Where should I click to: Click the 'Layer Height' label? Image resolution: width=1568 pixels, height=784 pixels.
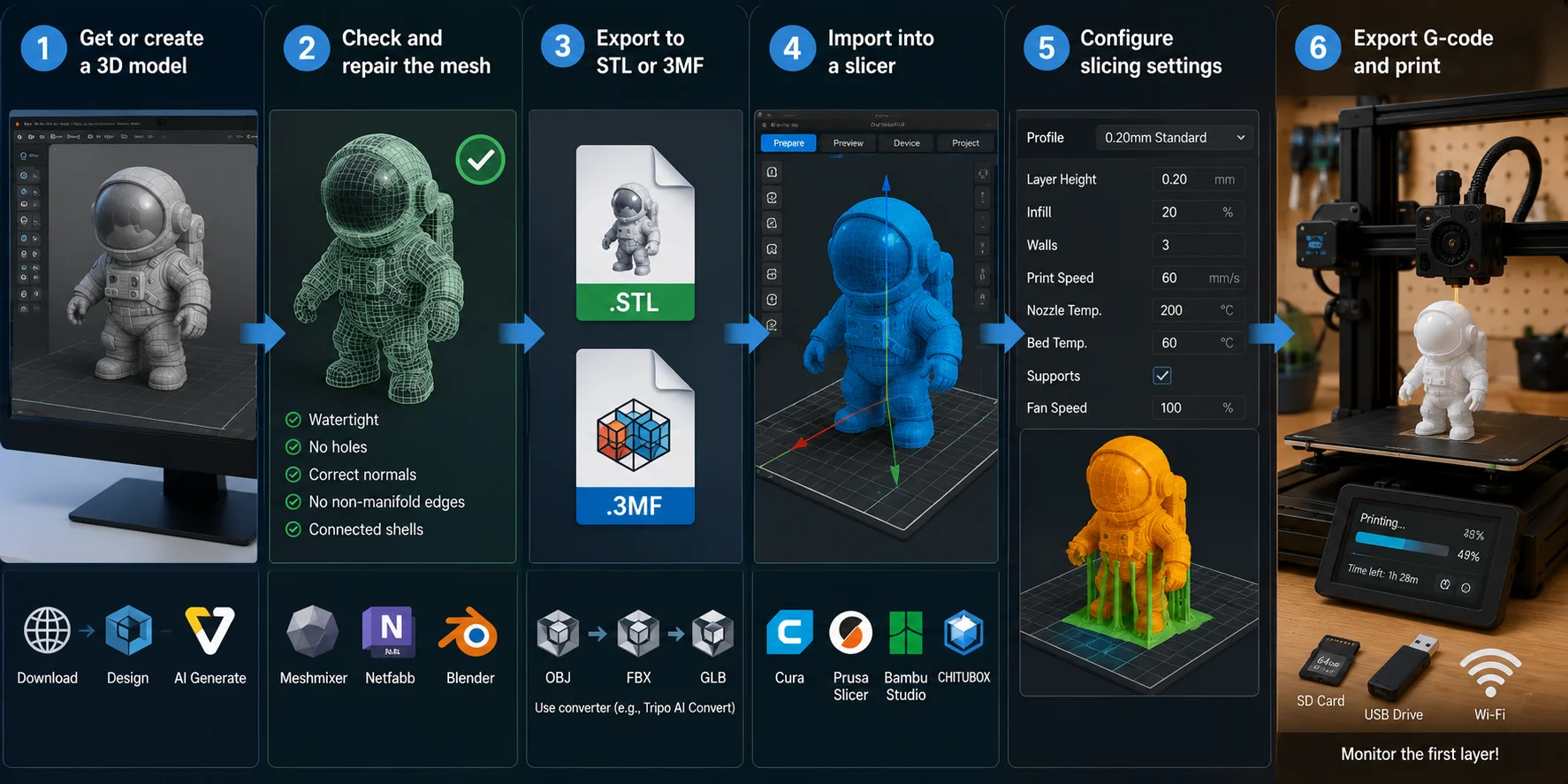pos(1061,179)
